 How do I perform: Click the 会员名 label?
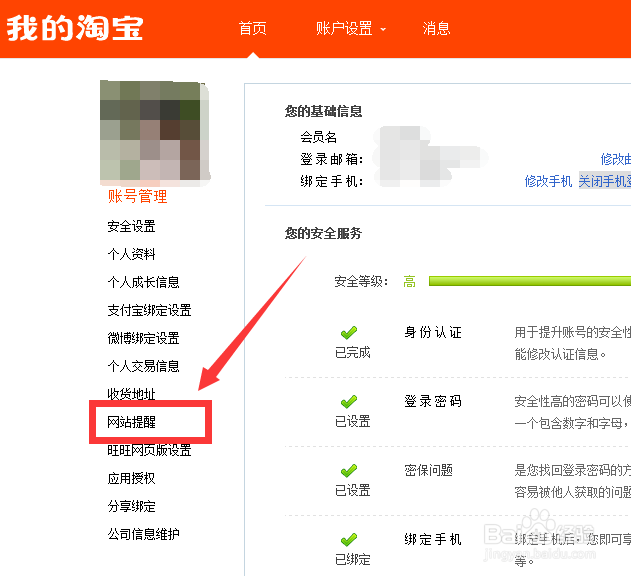point(318,137)
